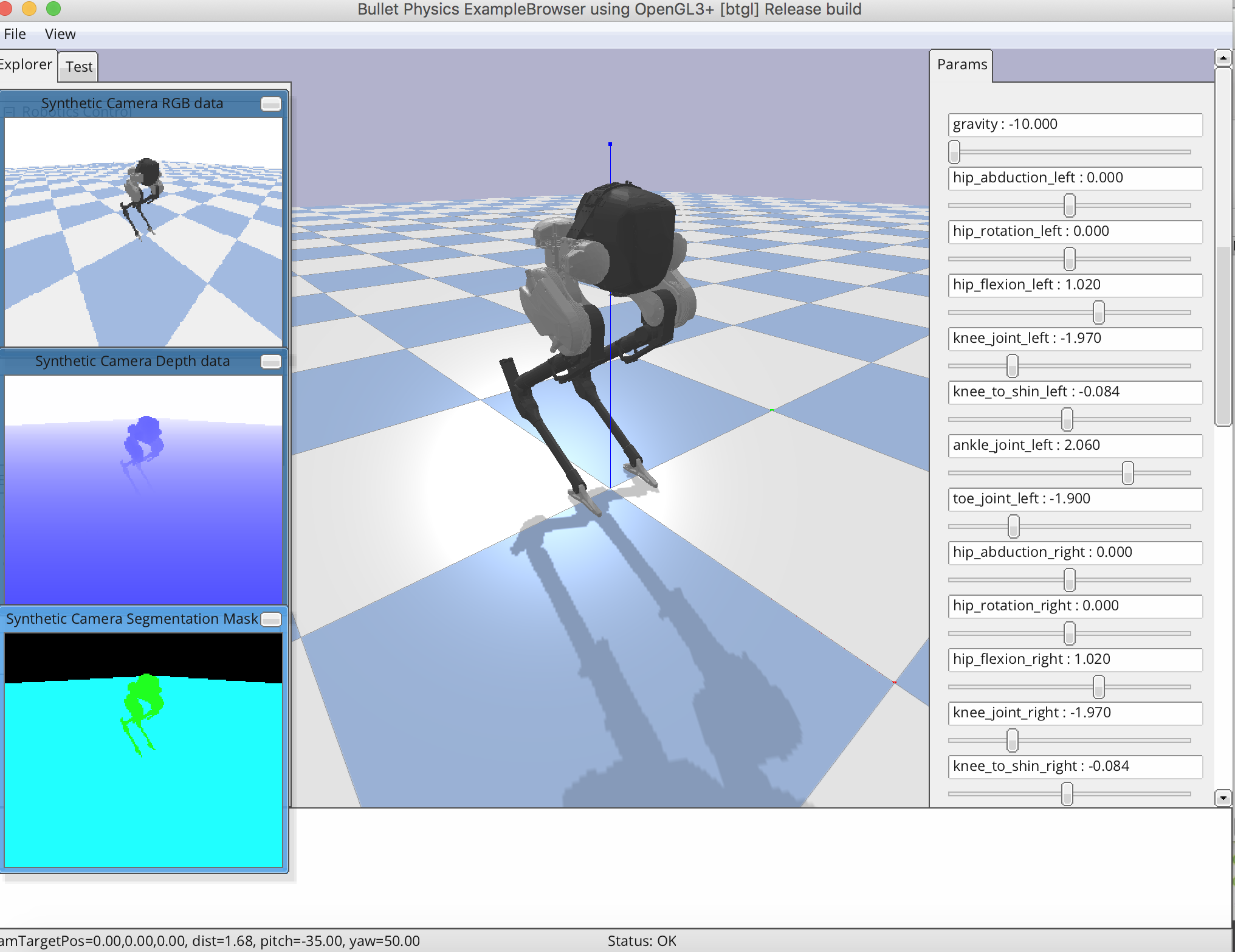Move the toe_joint_left slider
Image resolution: width=1235 pixels, height=952 pixels.
[x=1013, y=526]
